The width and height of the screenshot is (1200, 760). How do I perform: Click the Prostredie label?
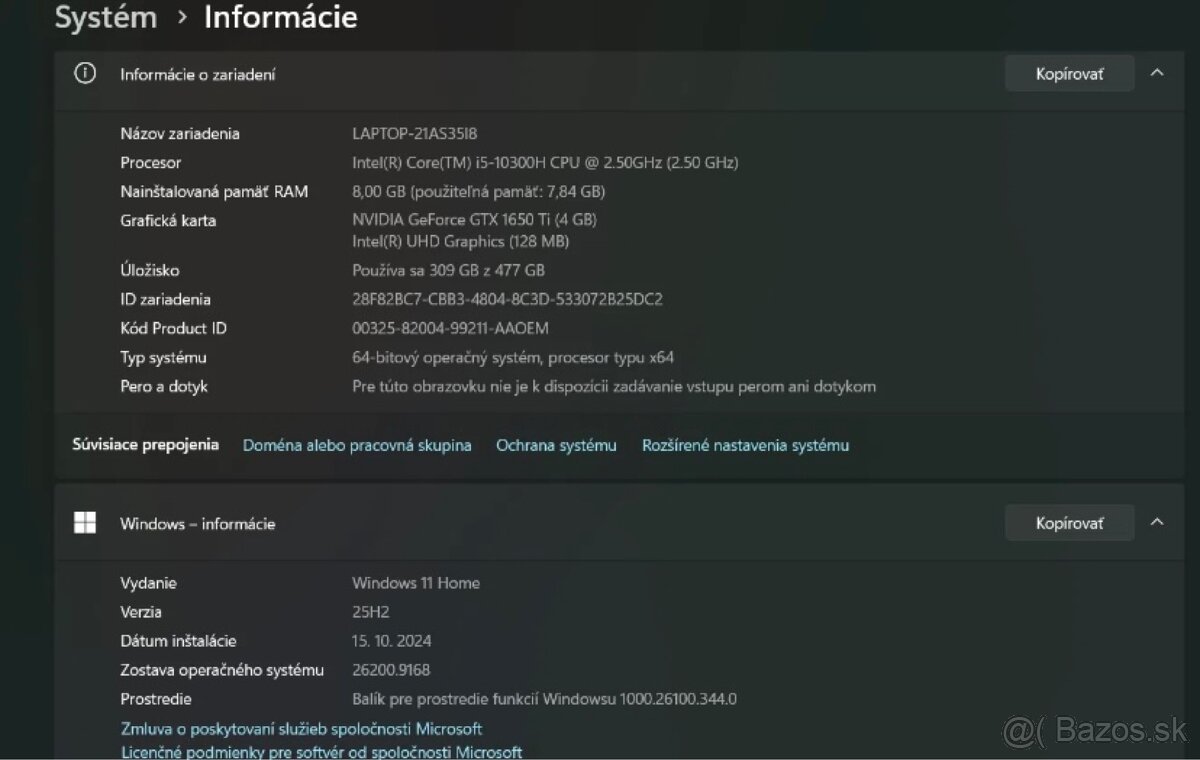[156, 699]
